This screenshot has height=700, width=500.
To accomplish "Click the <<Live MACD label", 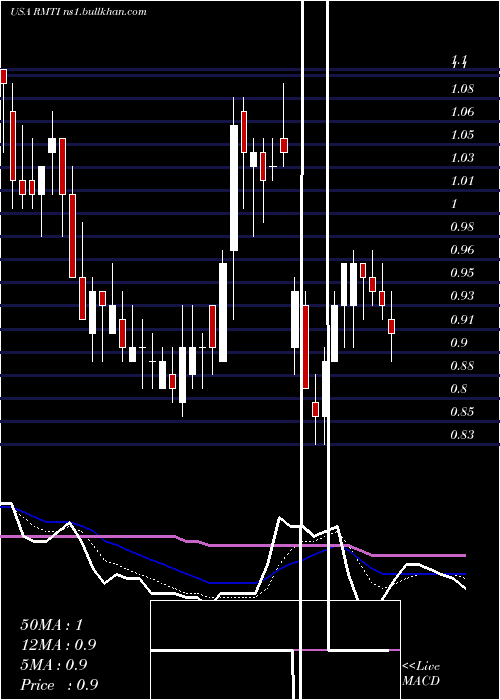I will [421, 674].
